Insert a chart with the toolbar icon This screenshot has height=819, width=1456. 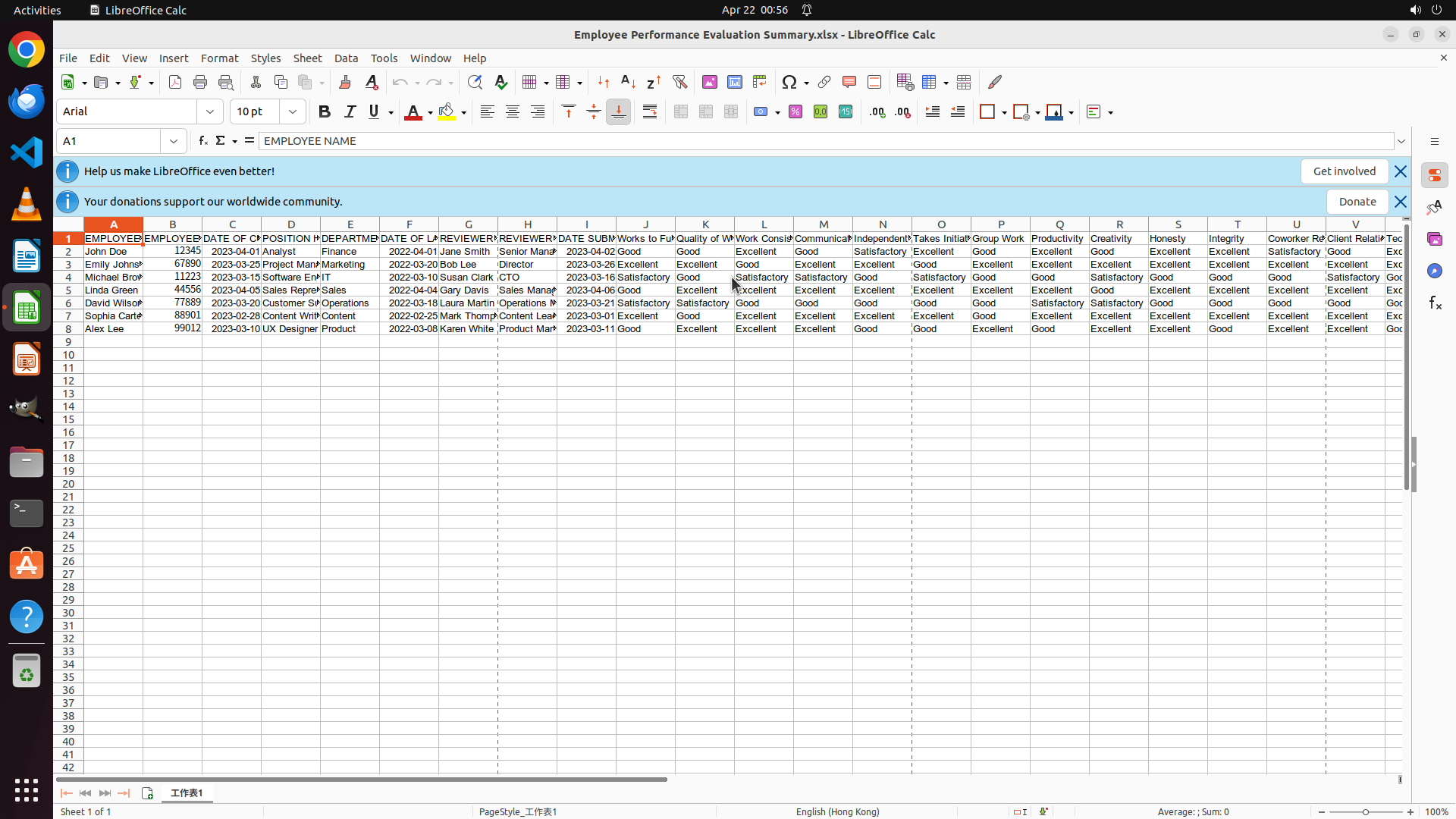coord(734,82)
